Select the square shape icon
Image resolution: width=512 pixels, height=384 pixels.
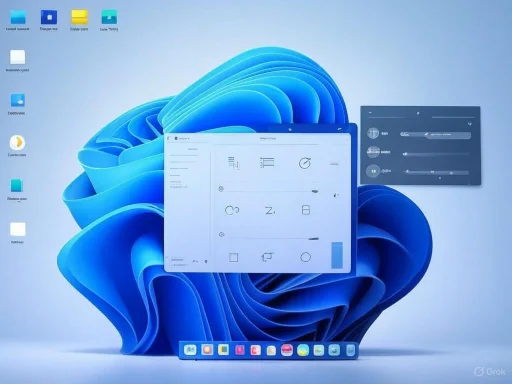[x=233, y=257]
